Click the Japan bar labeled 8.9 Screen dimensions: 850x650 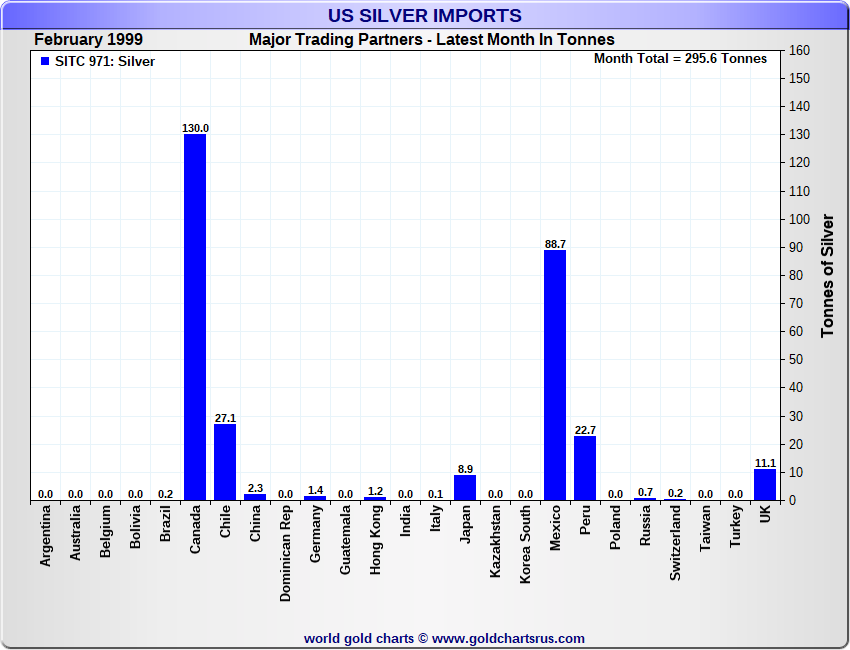click(465, 488)
